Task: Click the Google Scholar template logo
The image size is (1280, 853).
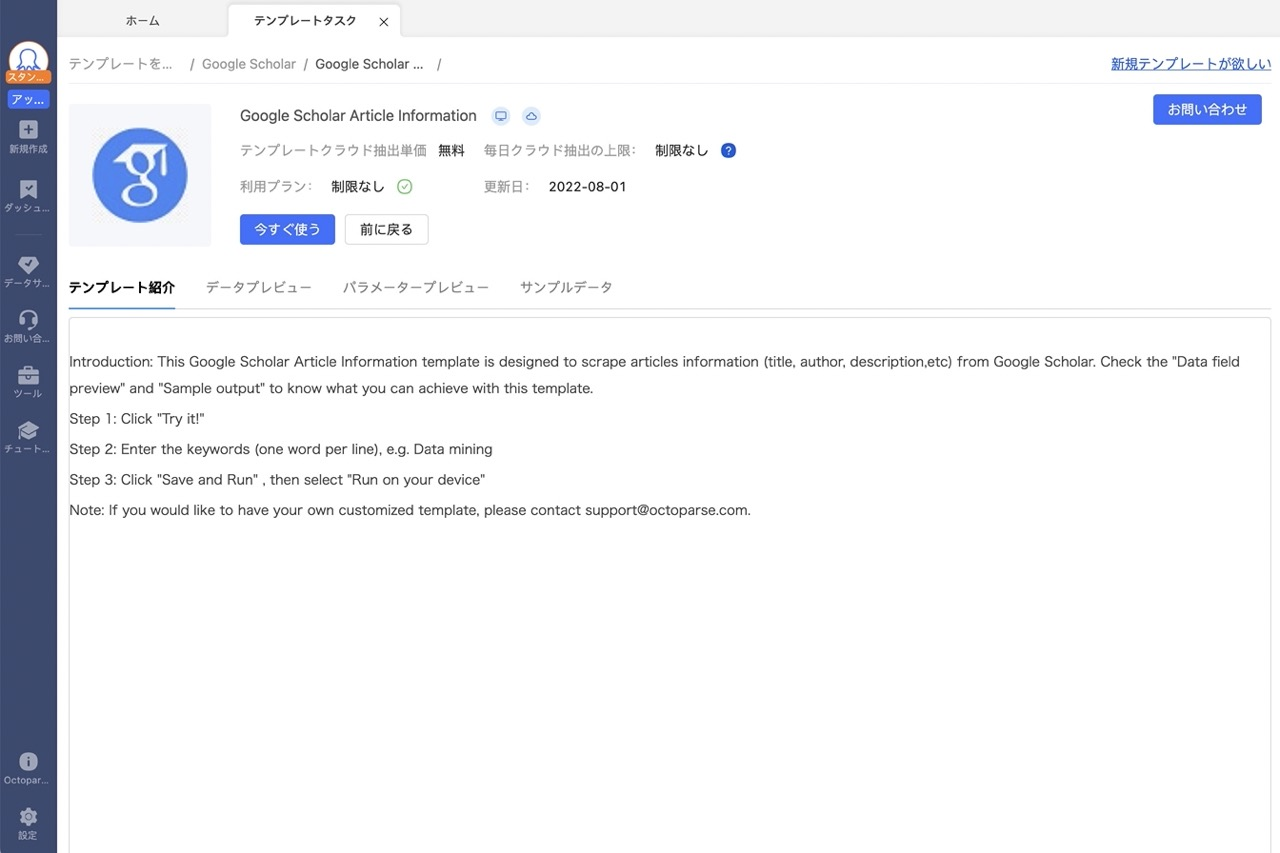Action: [140, 175]
